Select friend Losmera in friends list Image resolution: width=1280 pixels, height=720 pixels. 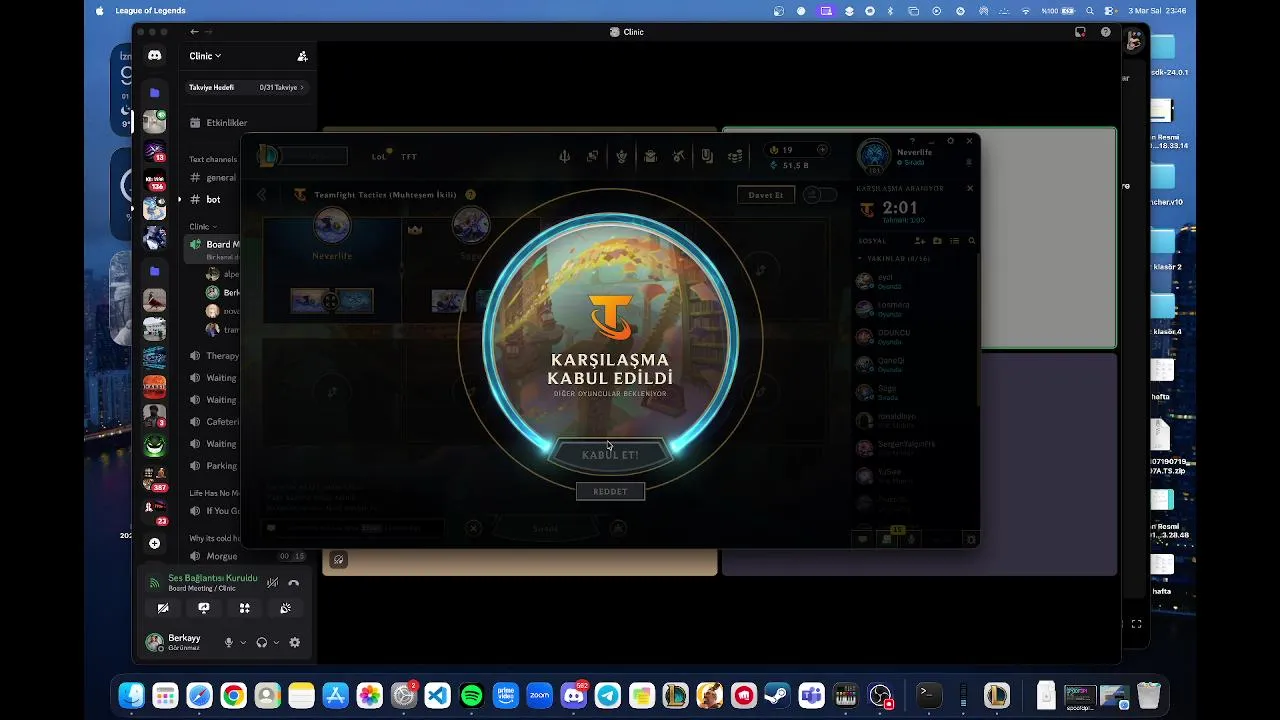coord(914,309)
